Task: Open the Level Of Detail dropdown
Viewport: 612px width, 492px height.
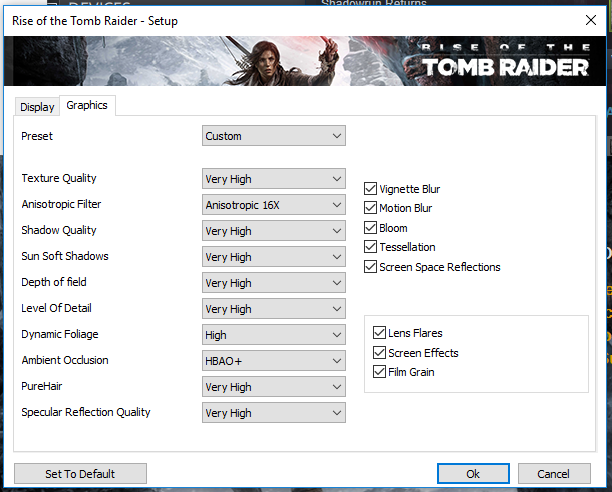Action: [273, 309]
